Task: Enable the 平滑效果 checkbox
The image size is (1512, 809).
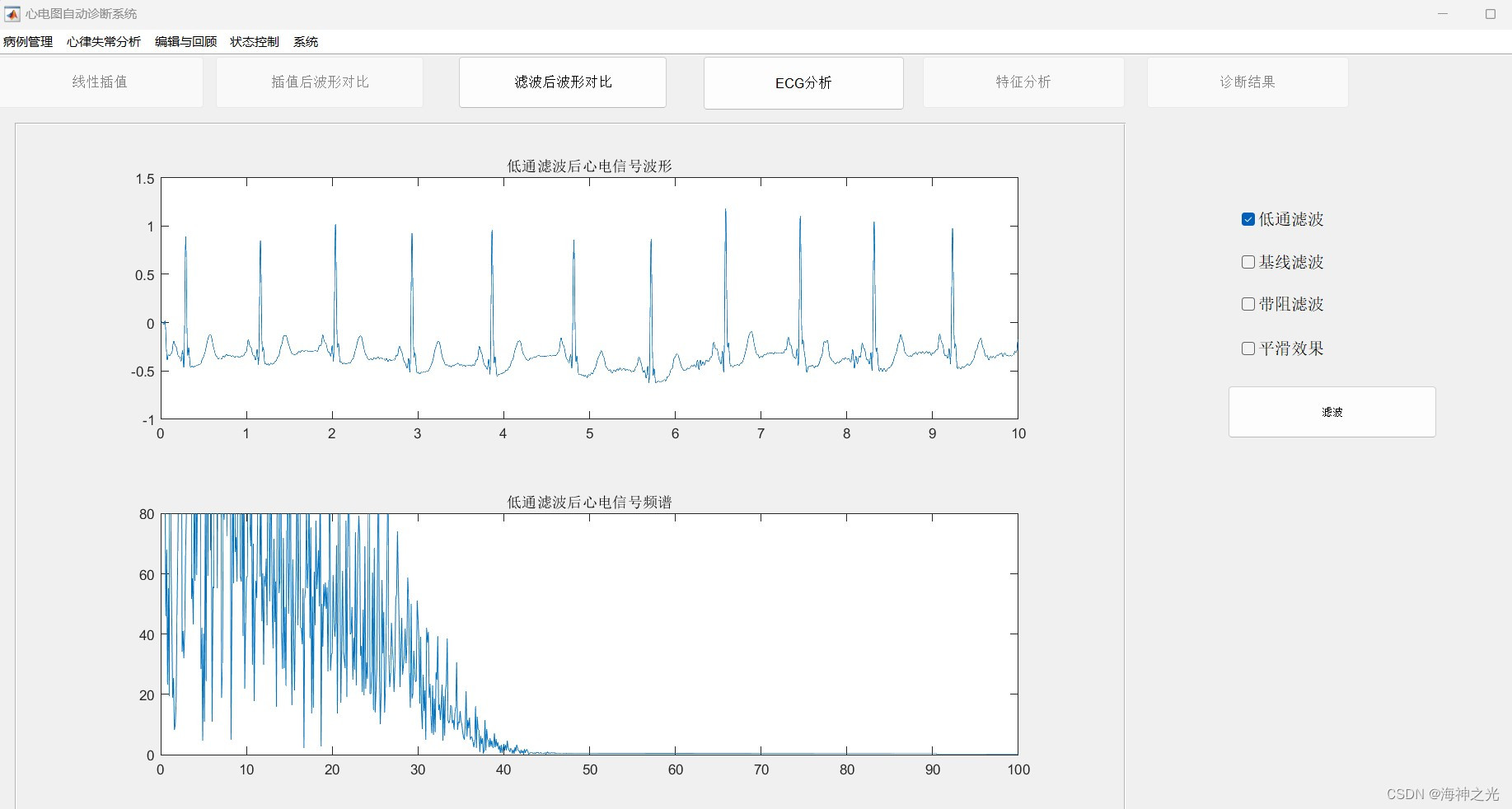Action: (x=1248, y=348)
